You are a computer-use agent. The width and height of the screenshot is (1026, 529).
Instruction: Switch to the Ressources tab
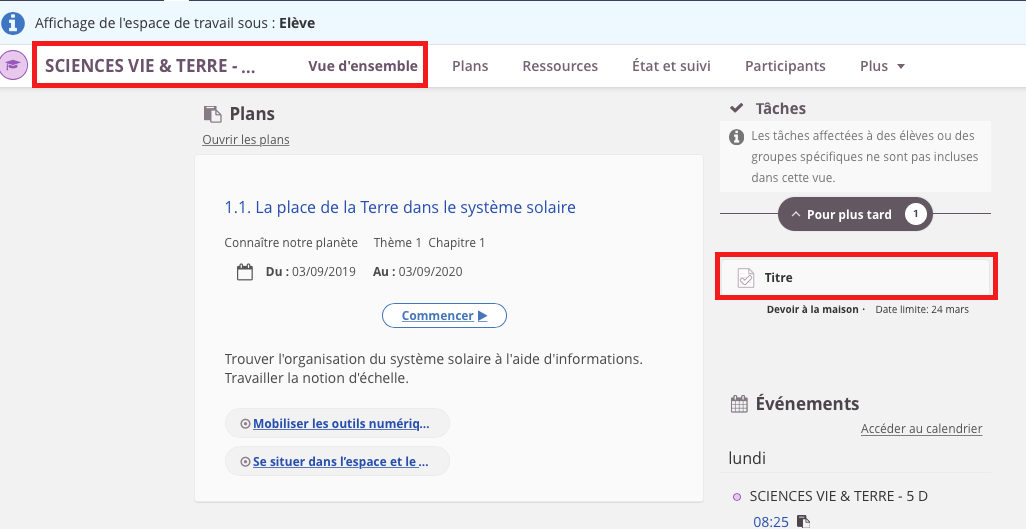(560, 66)
